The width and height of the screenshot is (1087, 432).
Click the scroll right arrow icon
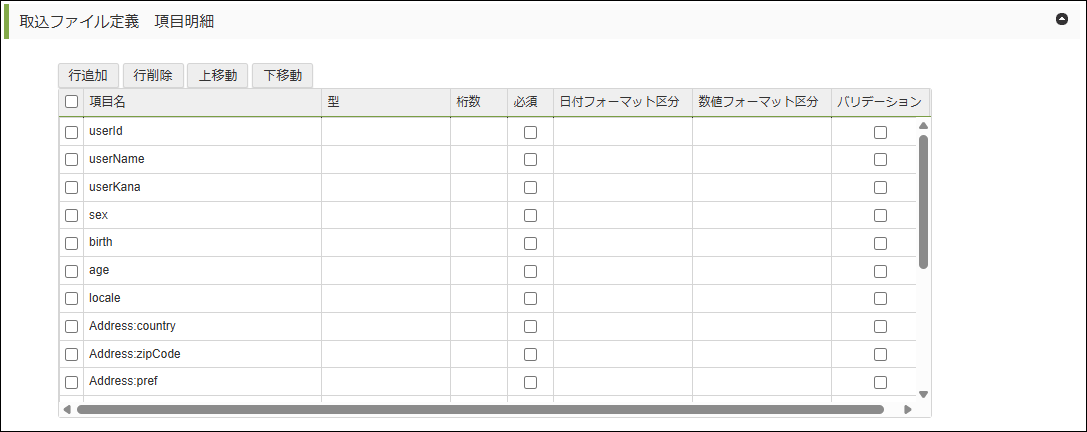pyautogui.click(x=907, y=409)
